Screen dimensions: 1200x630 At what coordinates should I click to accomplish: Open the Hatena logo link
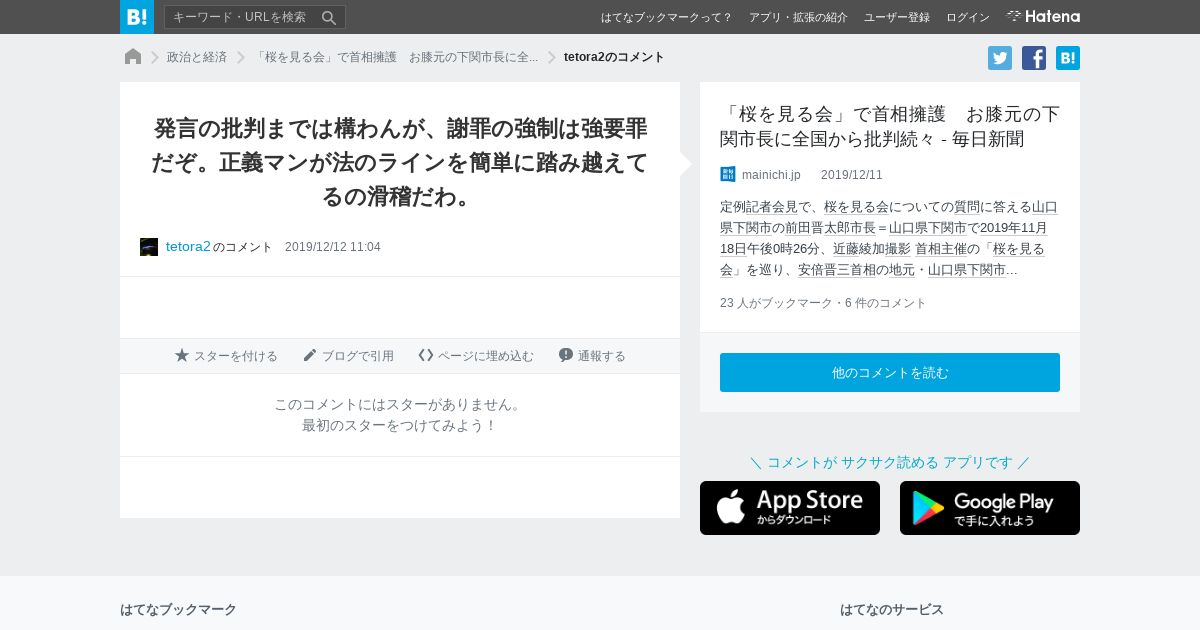(1043, 17)
